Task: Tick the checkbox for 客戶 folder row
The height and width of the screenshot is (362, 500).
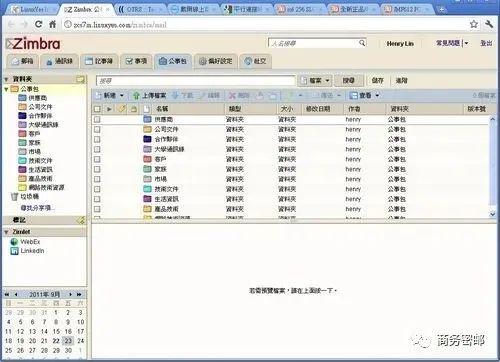Action: [97, 159]
